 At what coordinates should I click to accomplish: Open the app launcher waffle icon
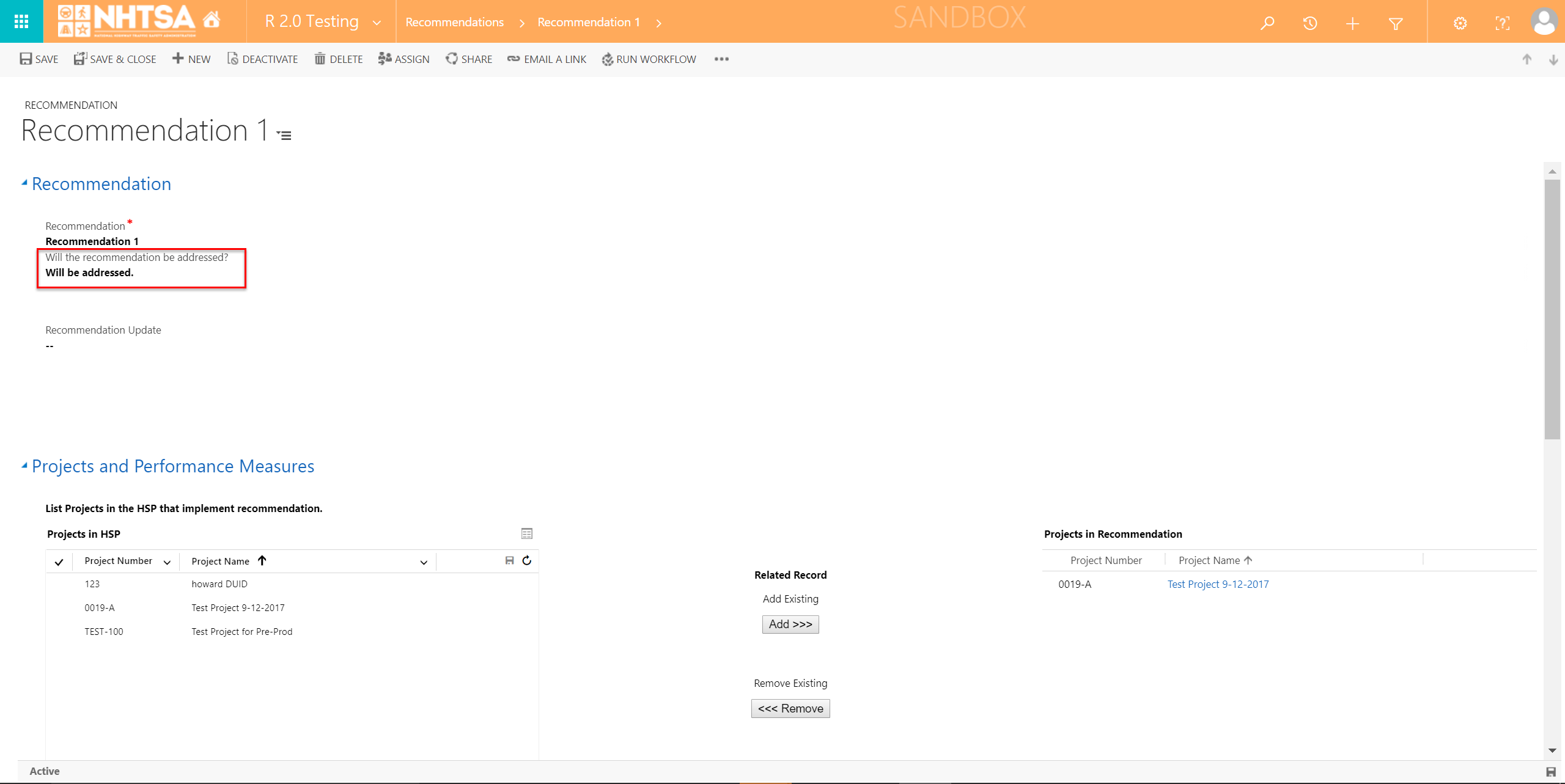click(x=21, y=21)
